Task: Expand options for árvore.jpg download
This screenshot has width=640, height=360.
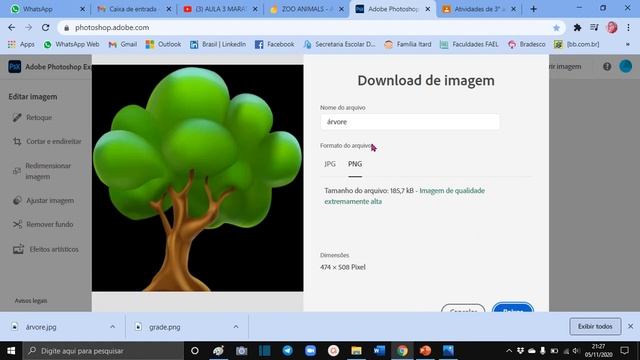Action: [x=112, y=327]
